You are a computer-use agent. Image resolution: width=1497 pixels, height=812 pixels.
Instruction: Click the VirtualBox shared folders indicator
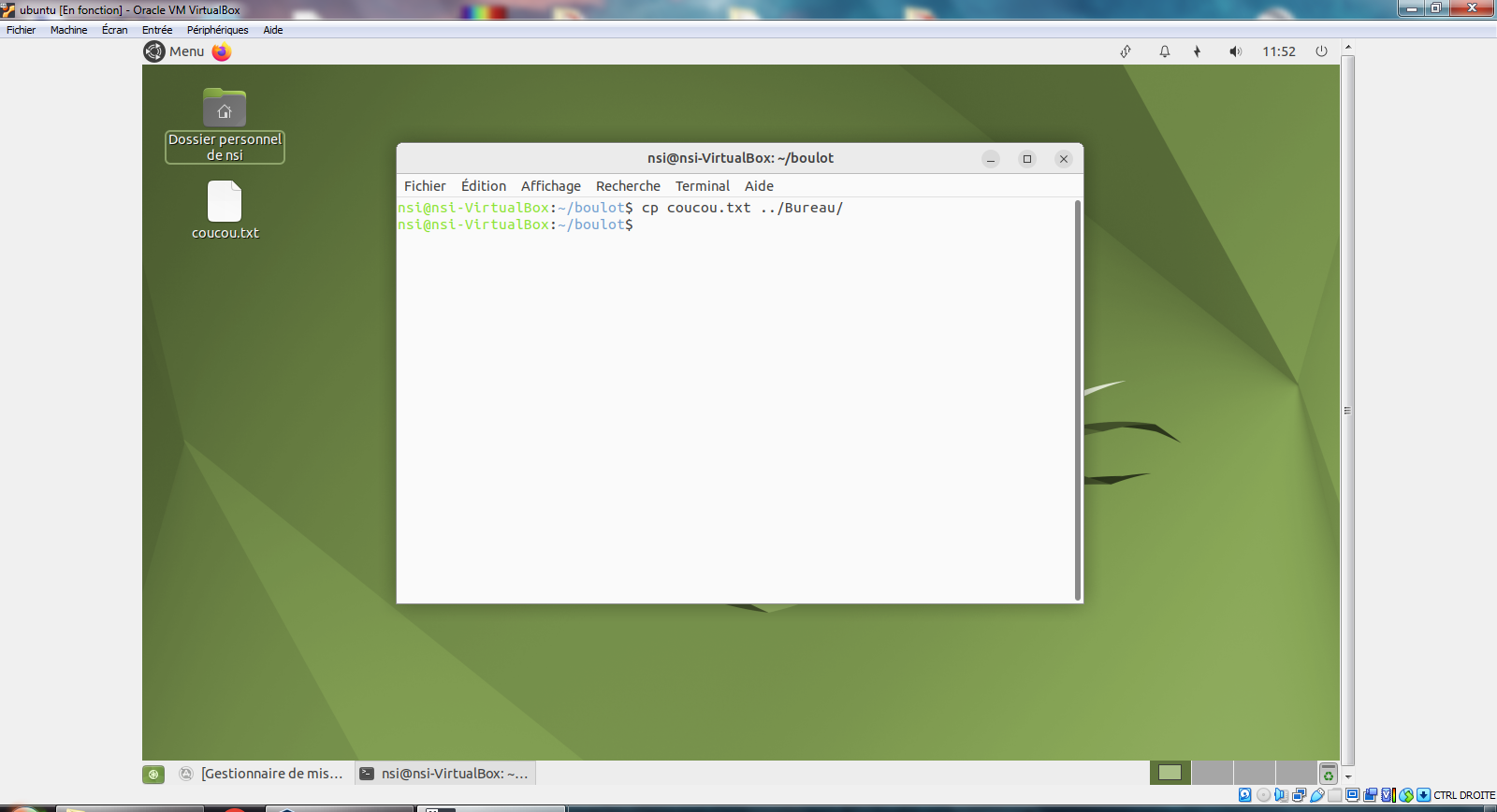tap(1335, 795)
